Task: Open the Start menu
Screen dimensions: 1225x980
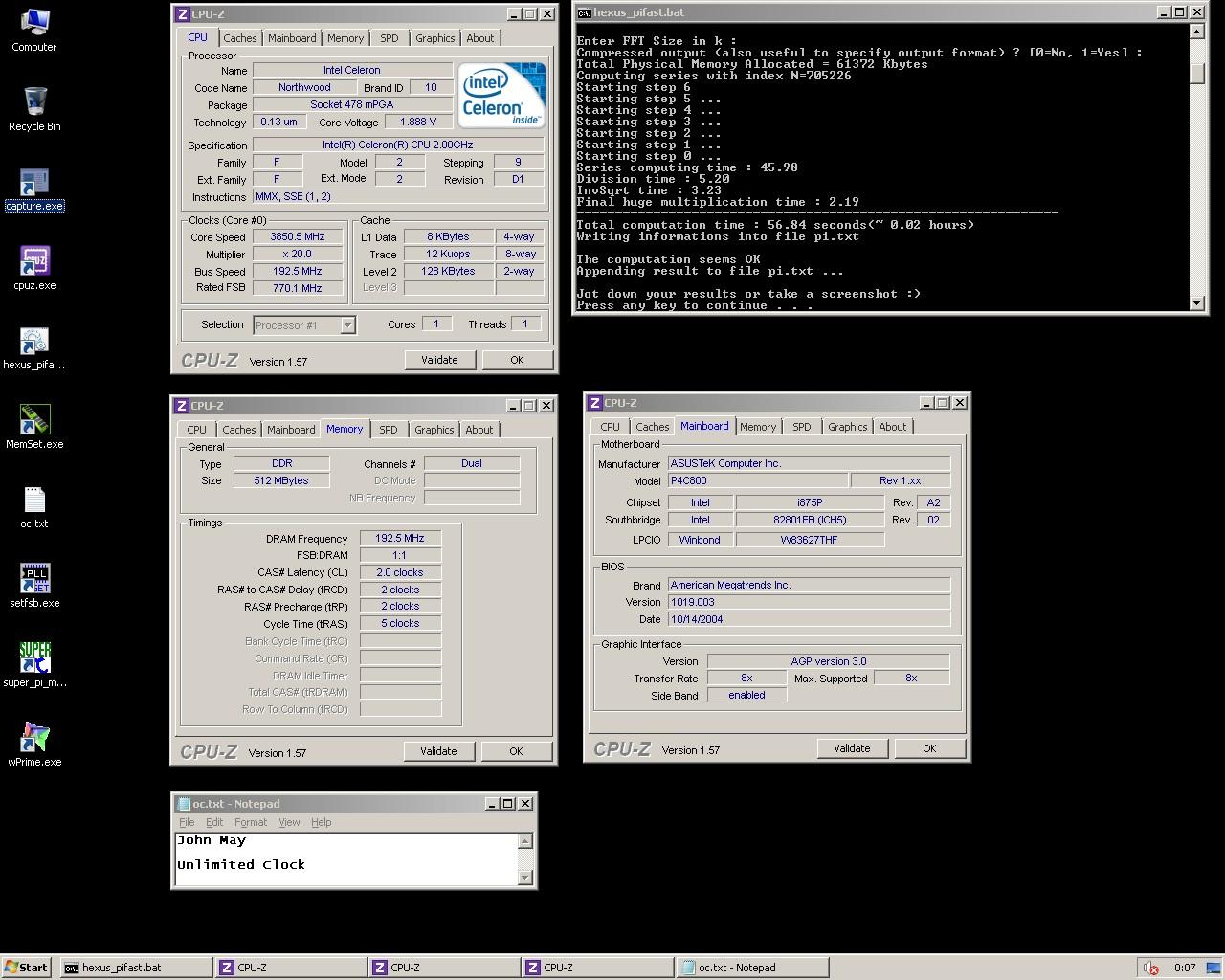Action: pos(27,968)
